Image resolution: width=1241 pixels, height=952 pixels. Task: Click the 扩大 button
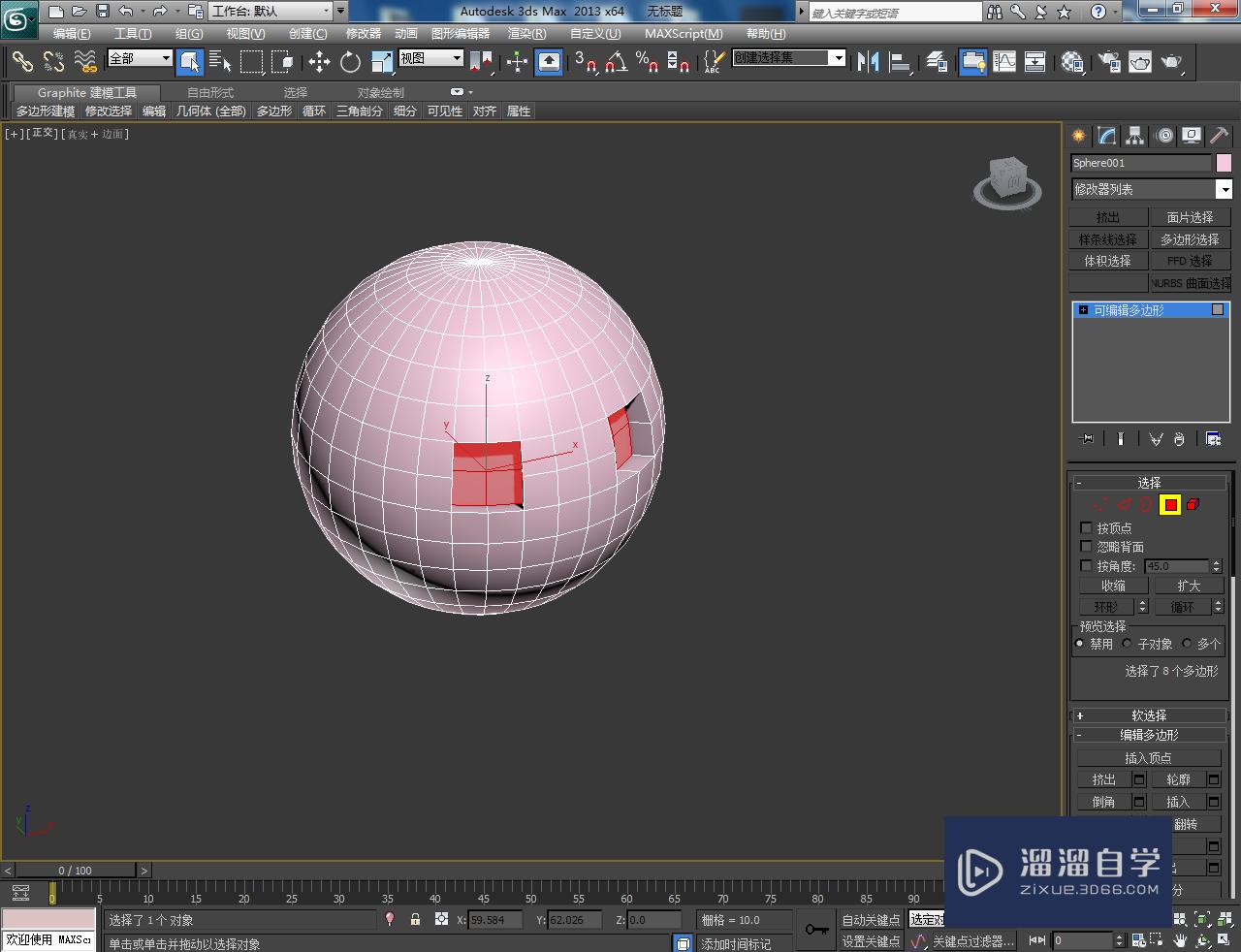[1189, 586]
